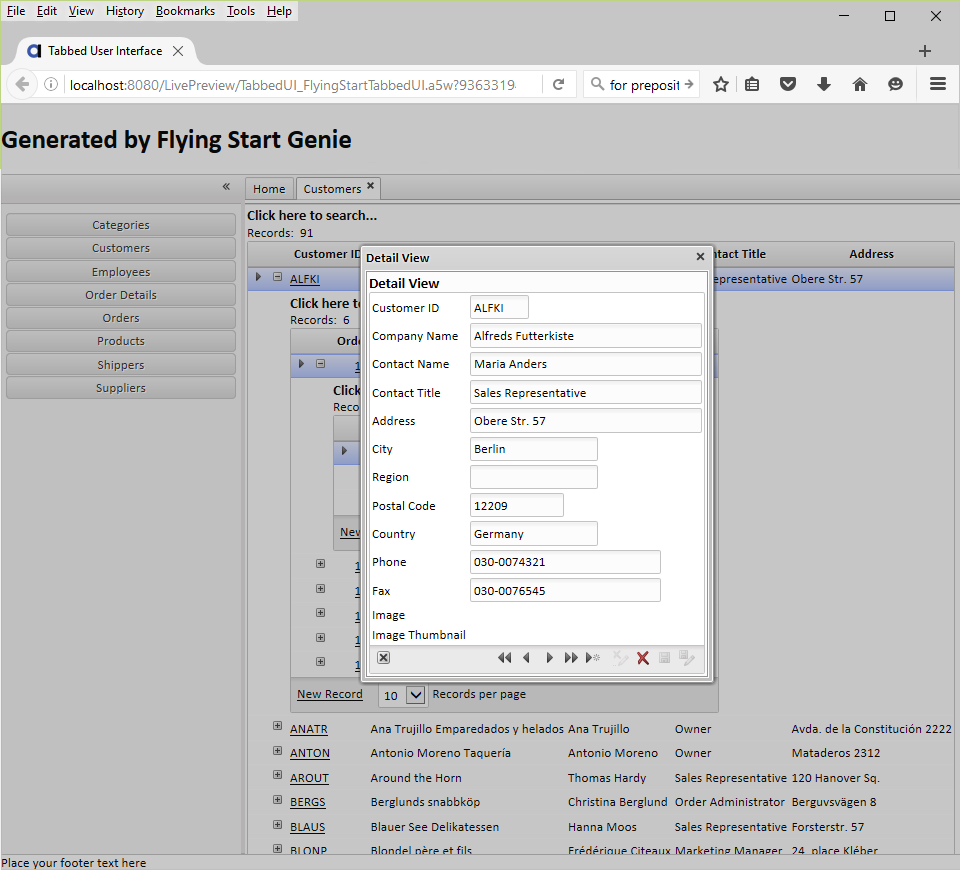This screenshot has width=960, height=870.
Task: Open the browser hamburger menu
Action: (x=938, y=84)
